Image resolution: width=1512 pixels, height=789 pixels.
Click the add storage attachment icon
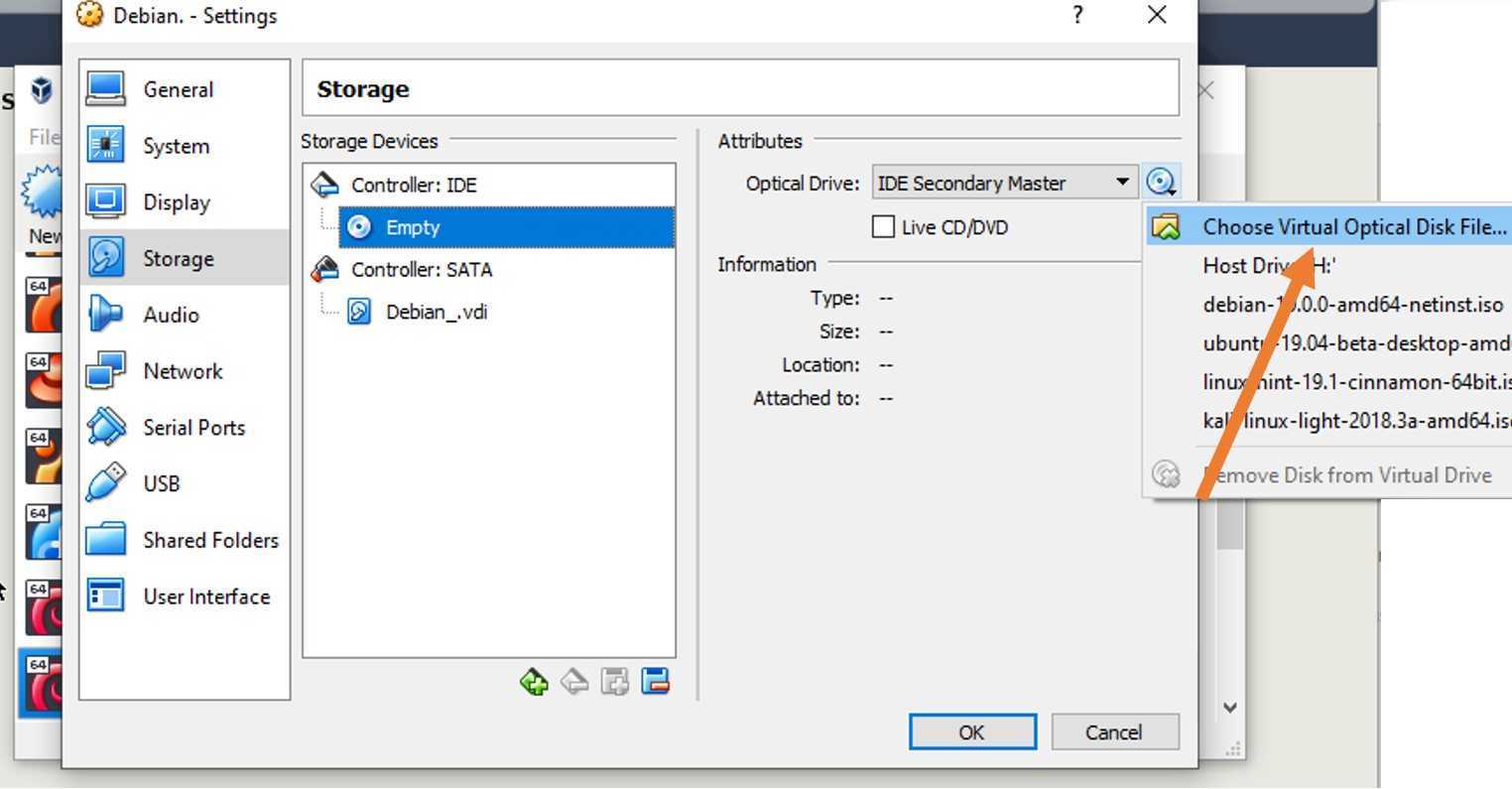615,682
